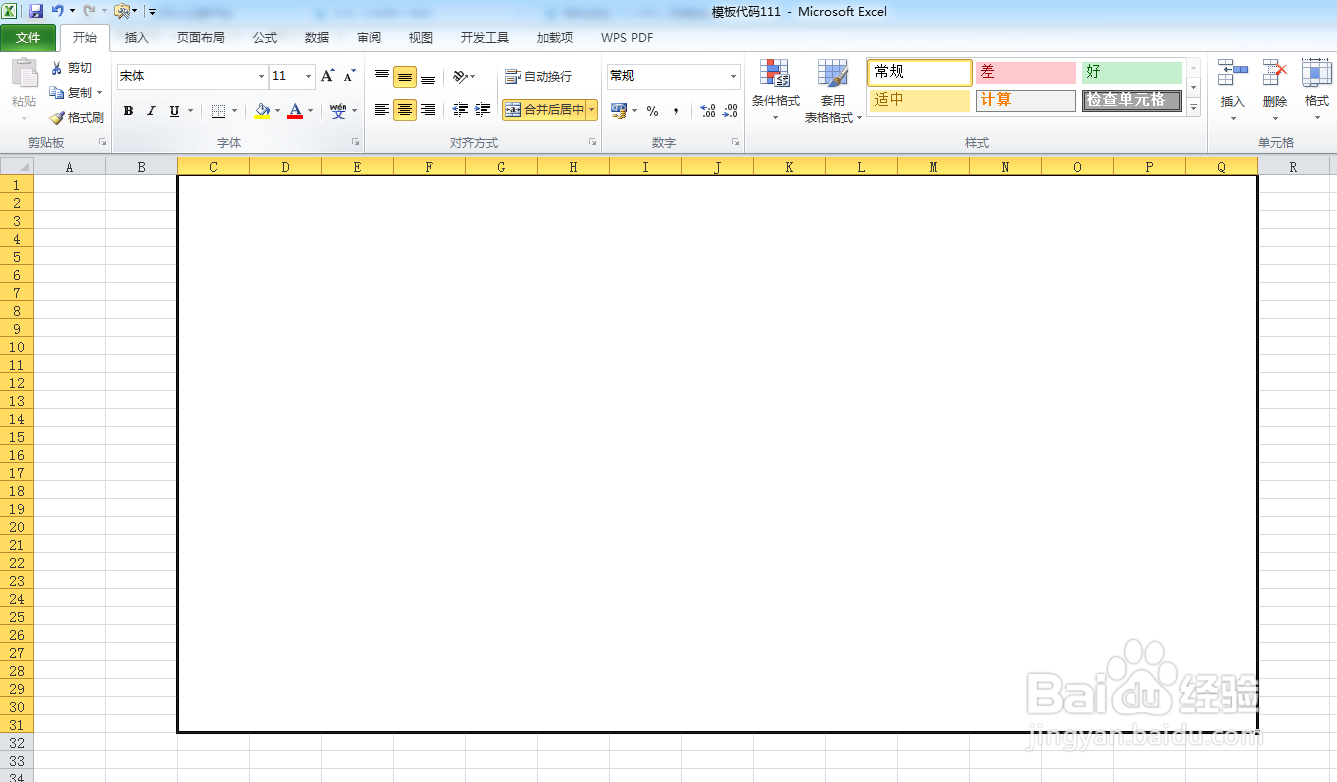1337x782 pixels.
Task: Switch to the Page Layout (页面布局) tab
Action: [201, 38]
